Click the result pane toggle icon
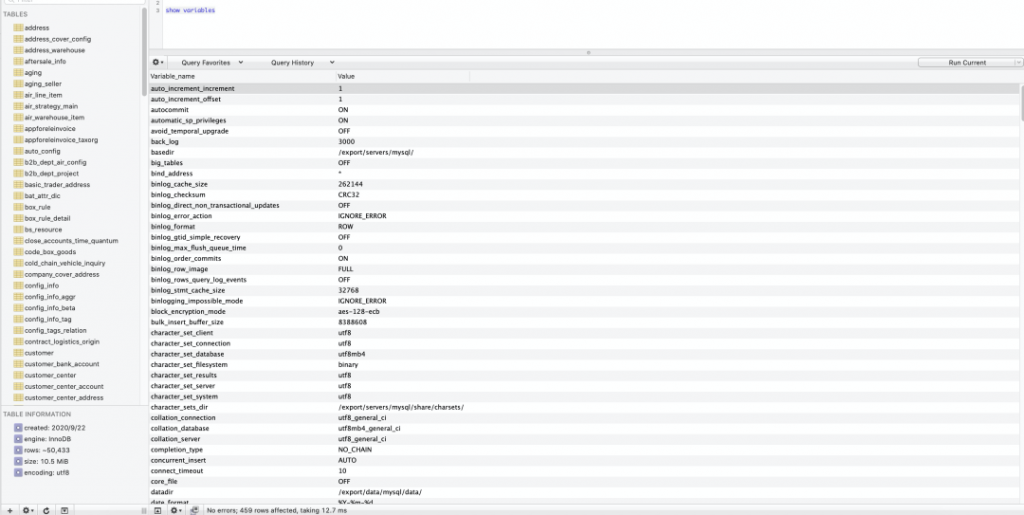The image size is (1024, 515). click(x=158, y=510)
